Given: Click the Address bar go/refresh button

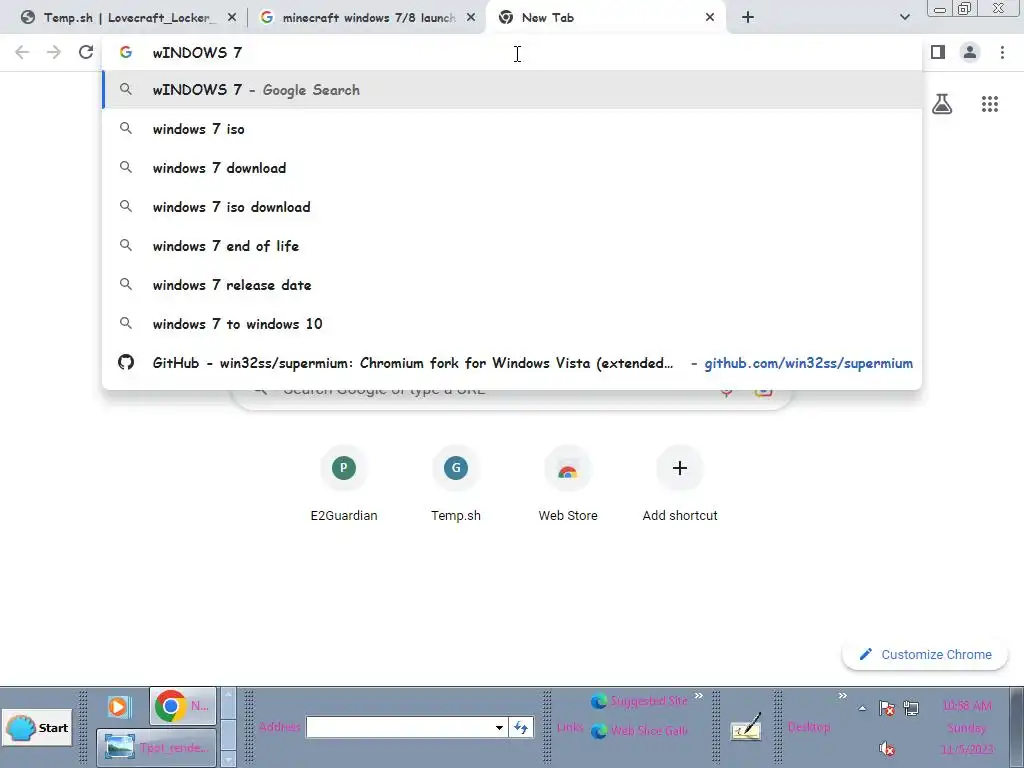Looking at the screenshot, I should (x=521, y=727).
